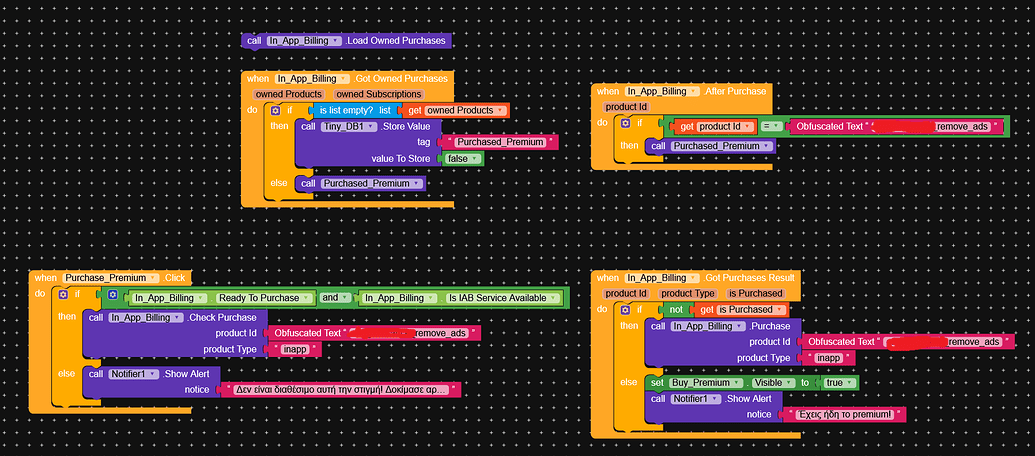Viewport: 1035px width, 456px height.
Task: Select the '.Load Owned Purchases' call block label
Action: (395, 41)
